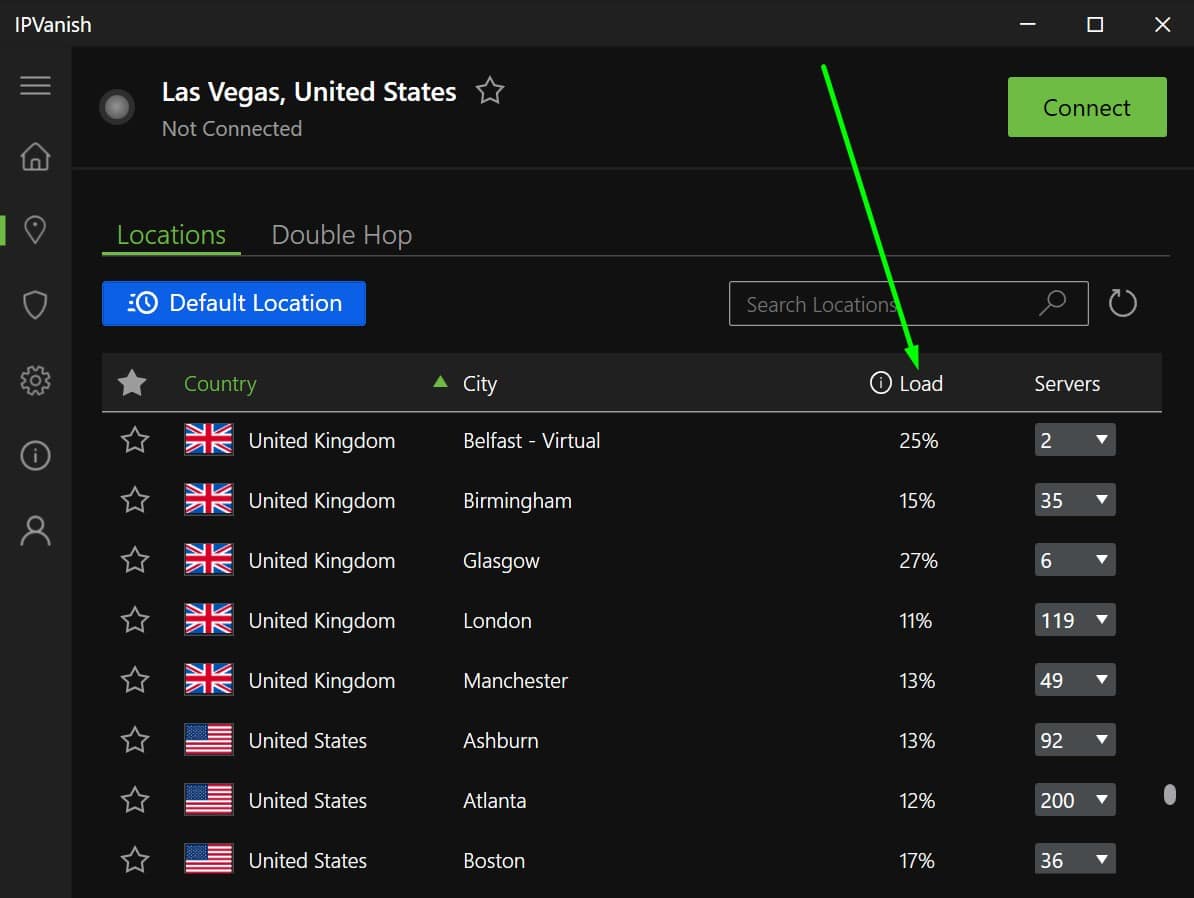Favorite Manchester with its star

click(x=135, y=679)
